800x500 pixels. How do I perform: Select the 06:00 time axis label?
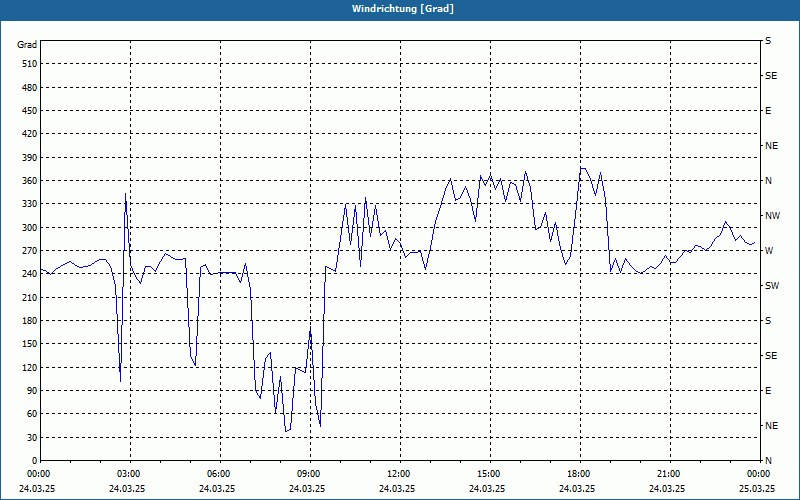pos(218,474)
